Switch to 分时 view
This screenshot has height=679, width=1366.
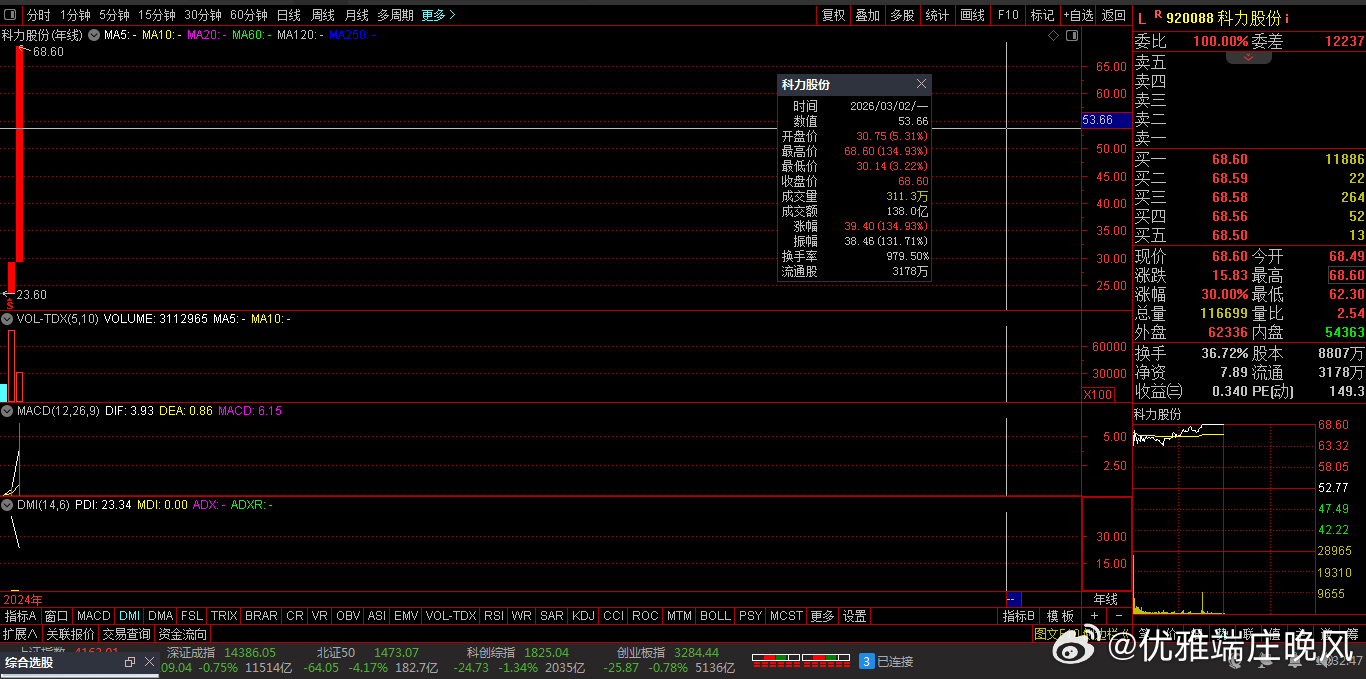point(38,15)
